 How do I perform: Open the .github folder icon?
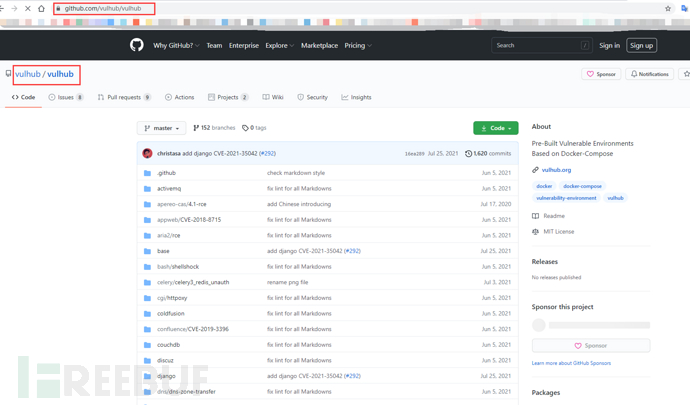pos(147,173)
